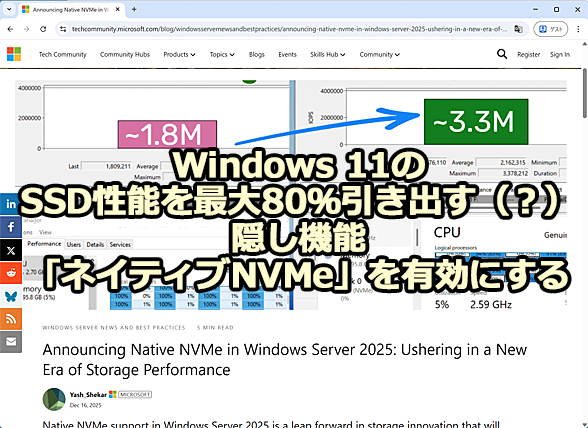
Task: Go forward in browser history
Action: click(x=26, y=29)
